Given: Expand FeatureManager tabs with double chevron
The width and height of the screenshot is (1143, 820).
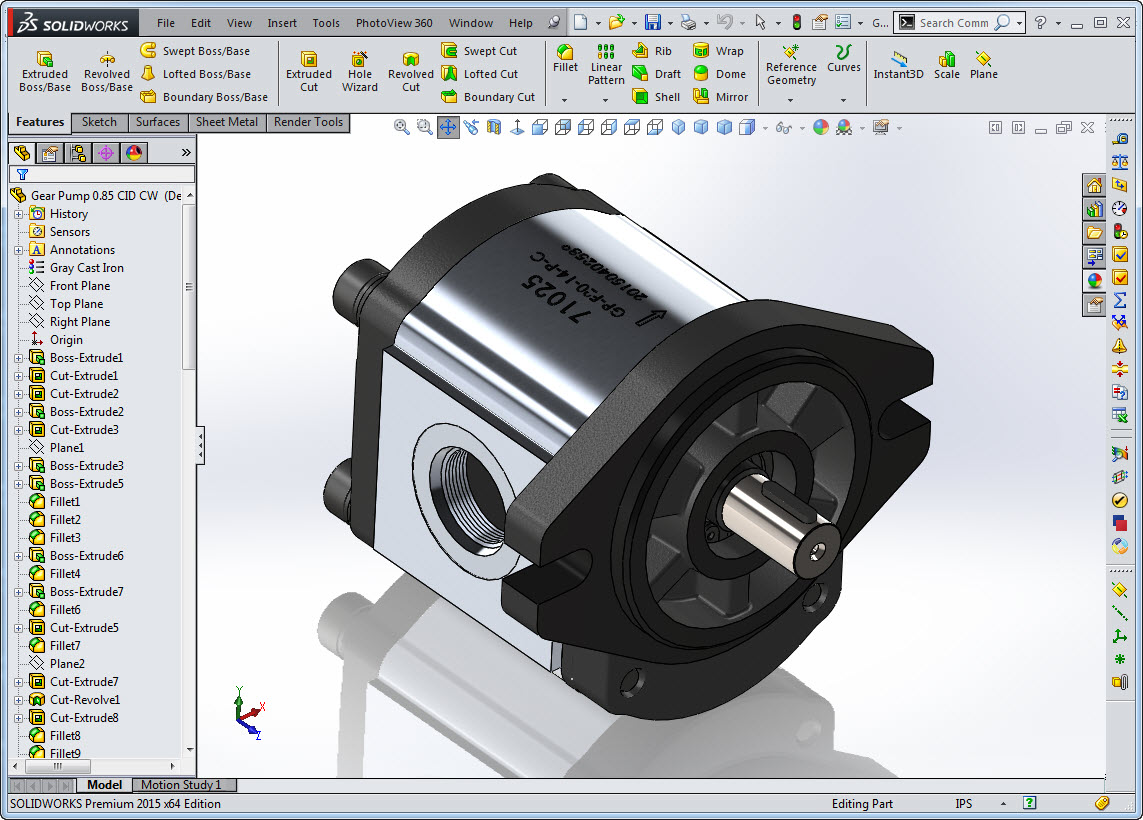Looking at the screenshot, I should pos(186,152).
